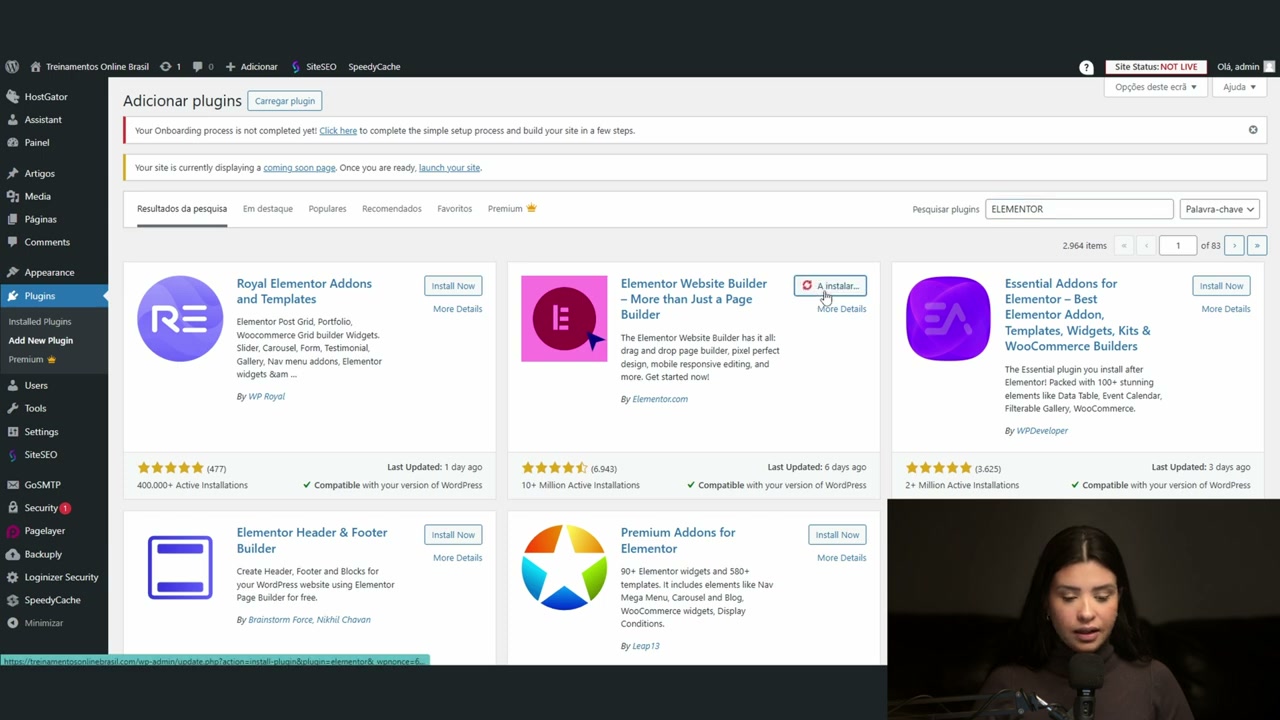Click the Carregar plugin button
The image size is (1280, 720).
pos(285,101)
